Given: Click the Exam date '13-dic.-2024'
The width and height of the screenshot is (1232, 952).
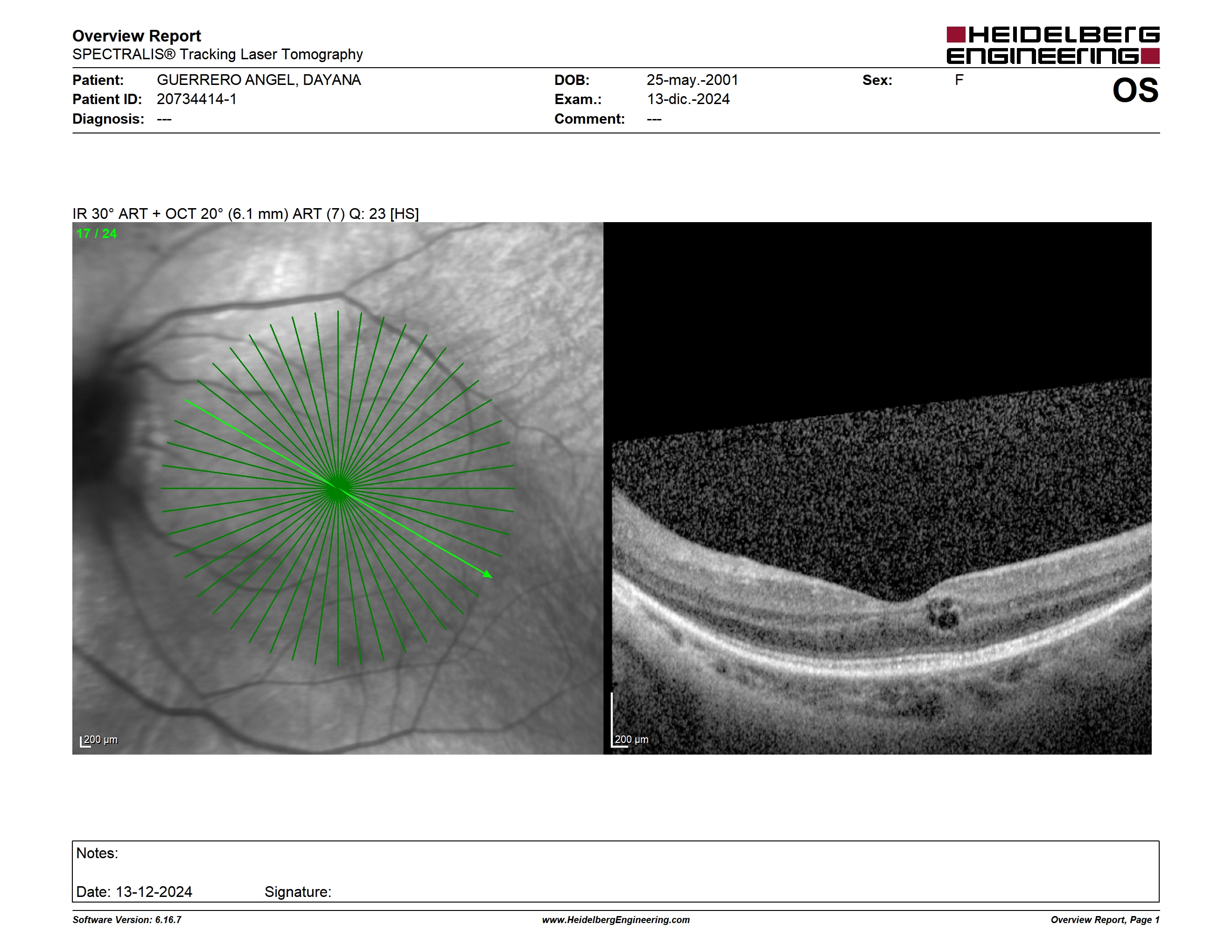Looking at the screenshot, I should 688,99.
